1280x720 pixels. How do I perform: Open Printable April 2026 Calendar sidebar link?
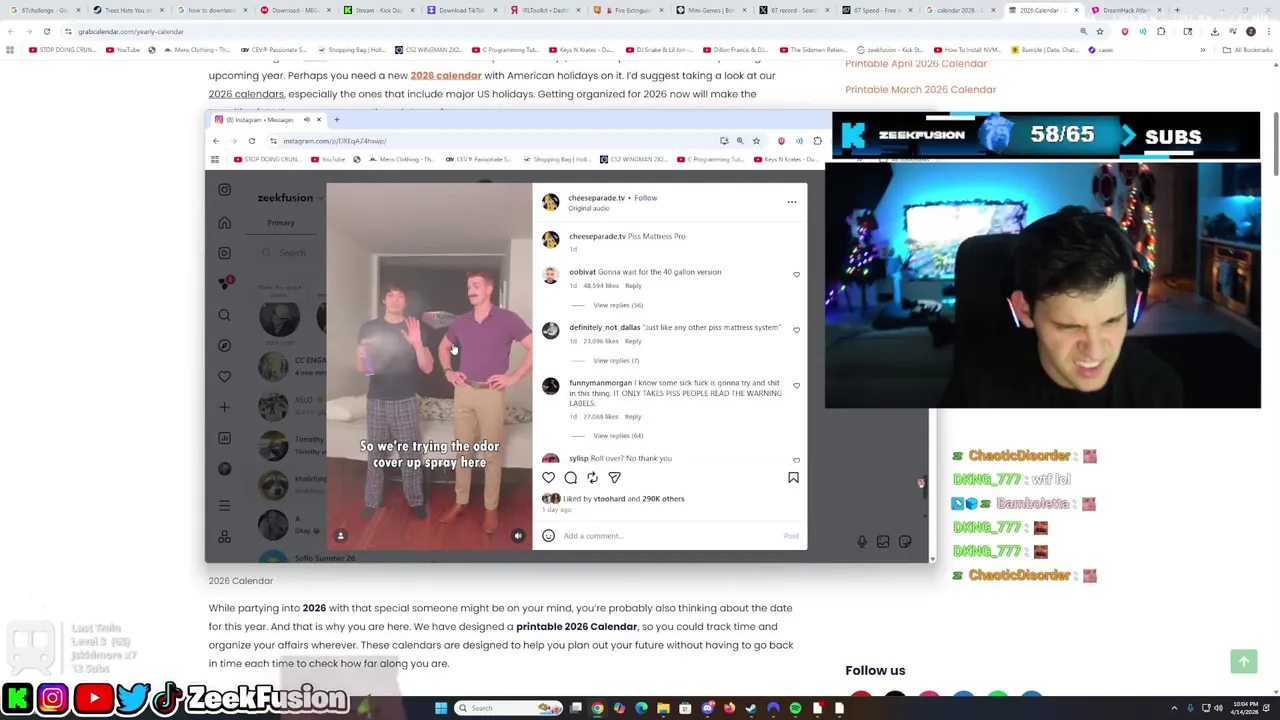[x=916, y=64]
